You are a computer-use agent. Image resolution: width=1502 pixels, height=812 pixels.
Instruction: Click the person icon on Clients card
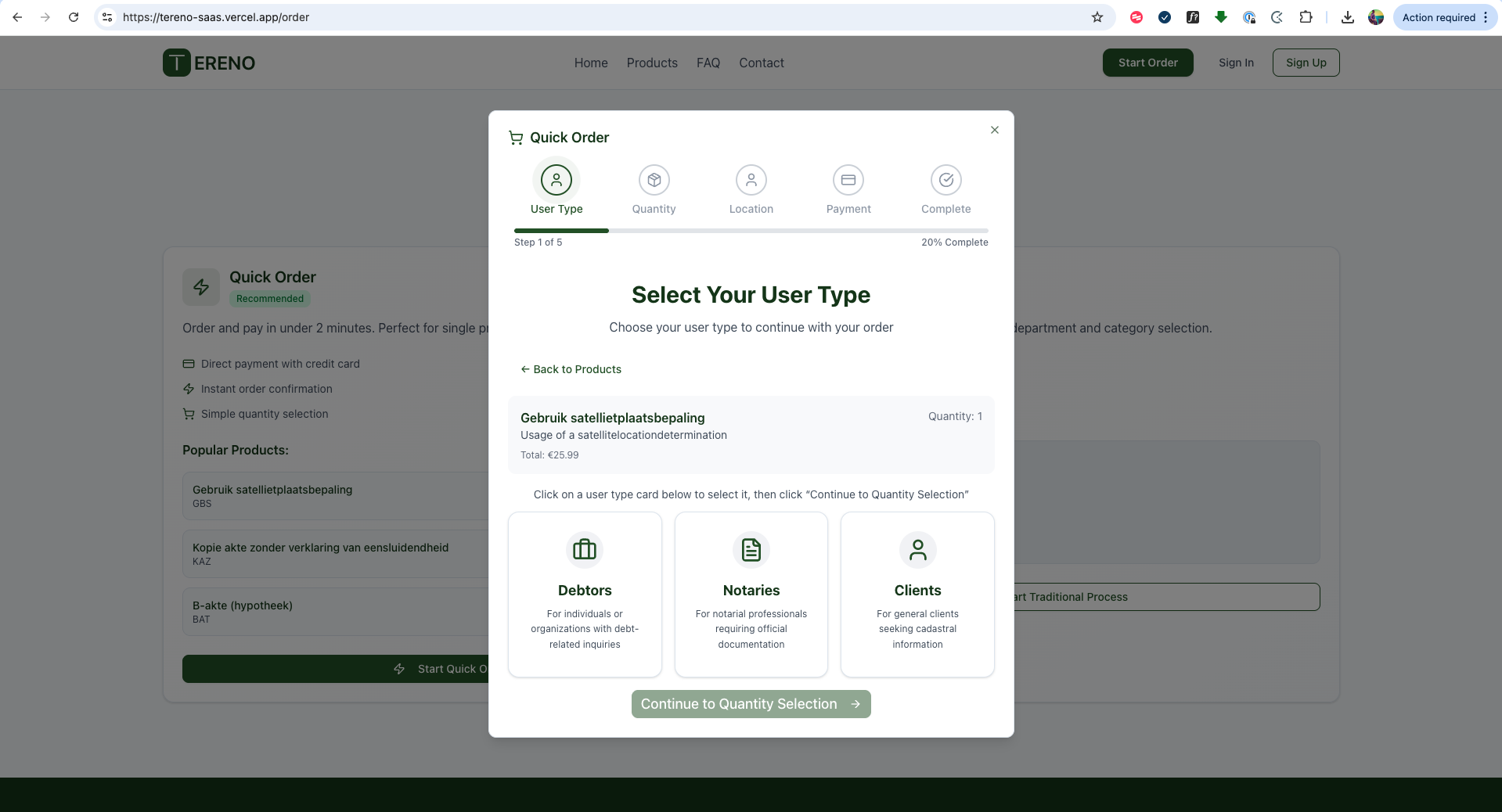tap(918, 550)
